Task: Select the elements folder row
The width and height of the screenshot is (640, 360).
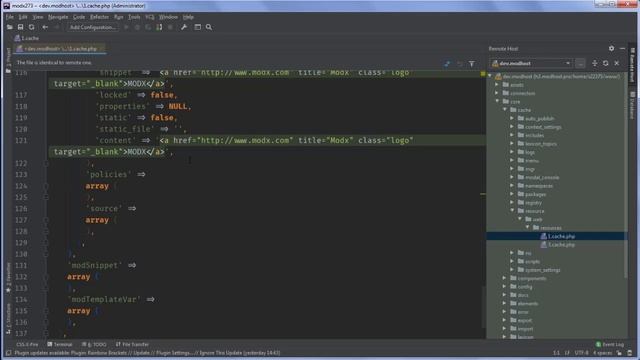Action: 524,304
